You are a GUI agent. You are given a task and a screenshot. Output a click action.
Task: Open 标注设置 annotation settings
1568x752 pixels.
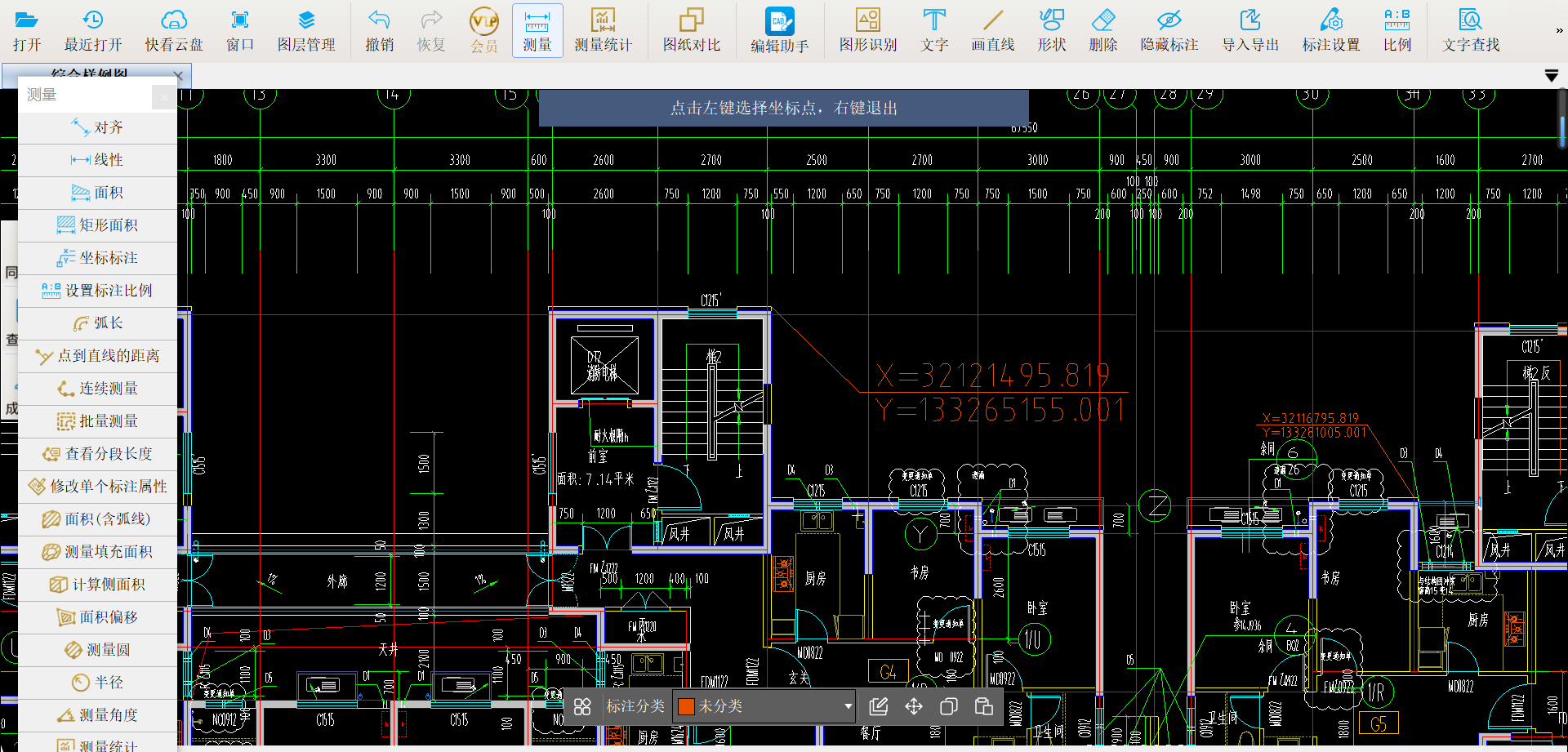point(1331,31)
